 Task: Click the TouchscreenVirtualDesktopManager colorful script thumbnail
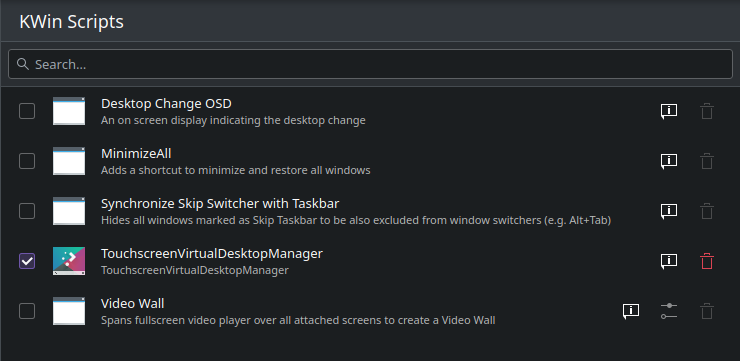[69, 261]
